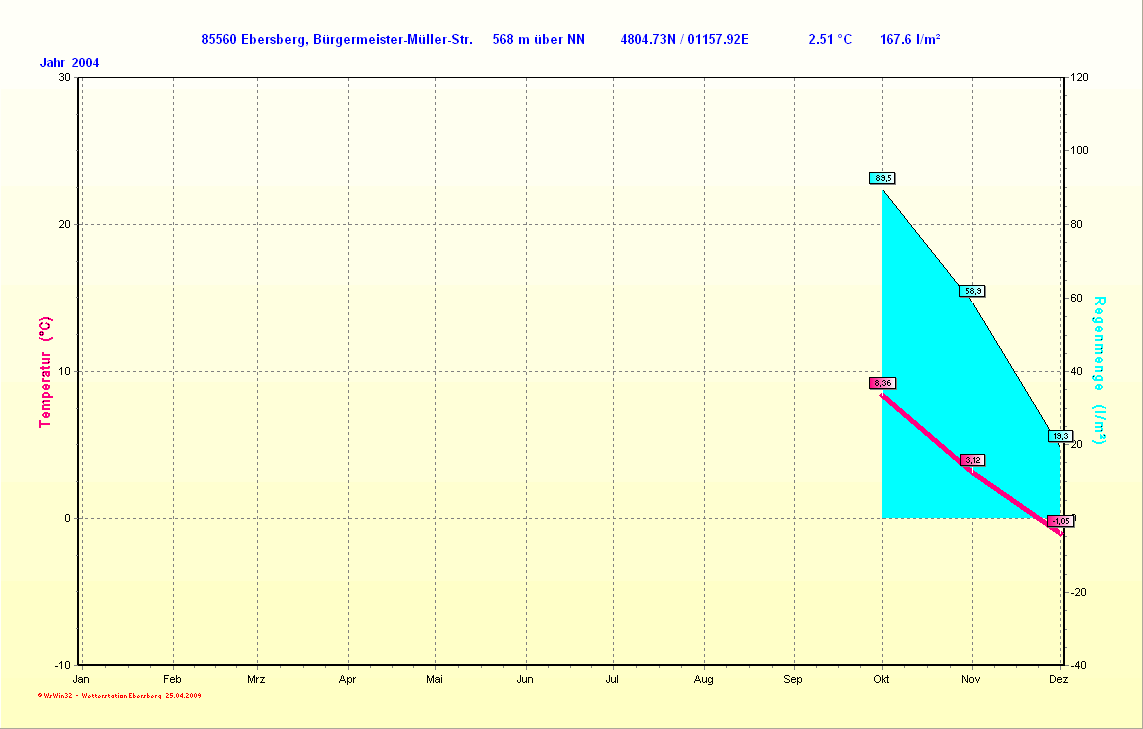Viewport: 1143px width, 729px height.
Task: Select the 3,12 temperature data label
Action: [x=972, y=460]
